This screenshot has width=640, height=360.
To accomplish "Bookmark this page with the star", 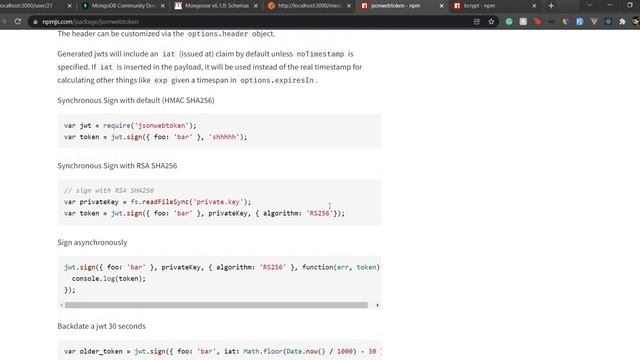I will pos(491,22).
